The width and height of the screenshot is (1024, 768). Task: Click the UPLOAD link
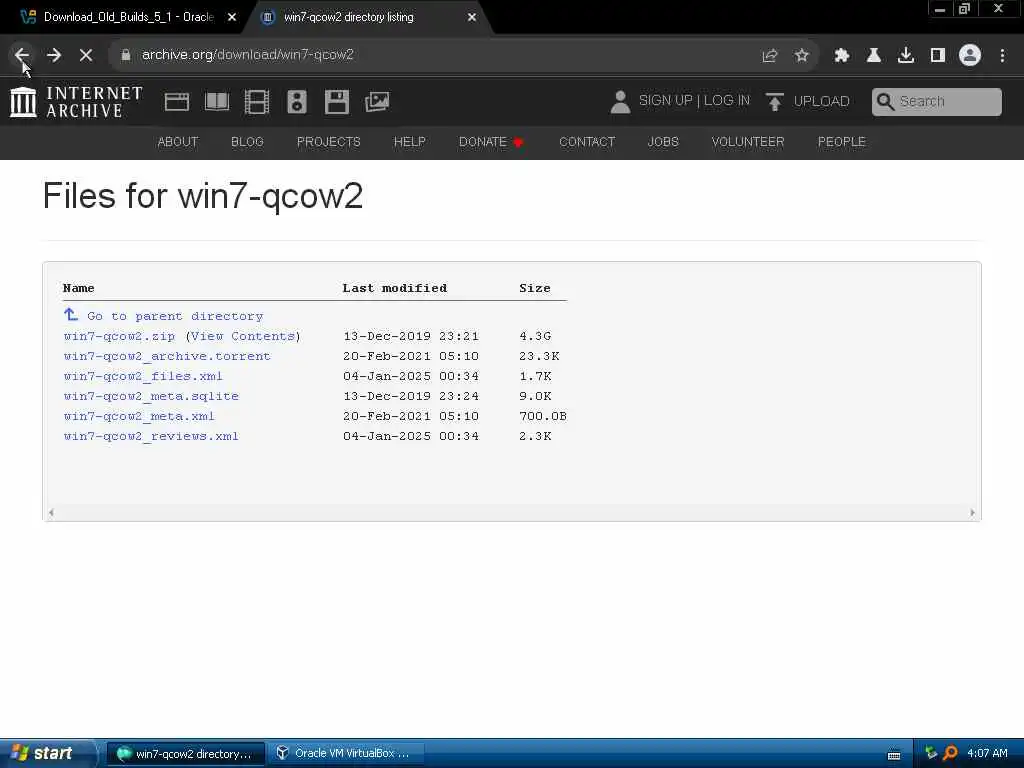click(822, 101)
